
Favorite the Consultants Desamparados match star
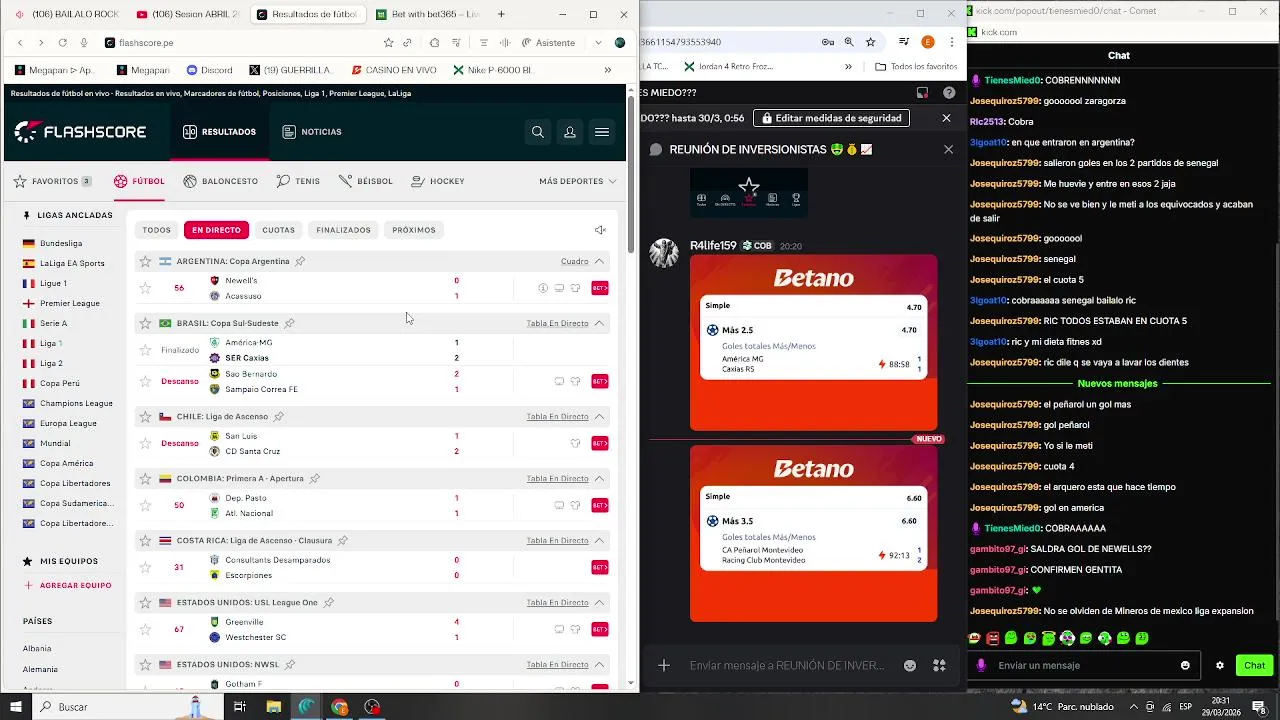pyautogui.click(x=145, y=568)
